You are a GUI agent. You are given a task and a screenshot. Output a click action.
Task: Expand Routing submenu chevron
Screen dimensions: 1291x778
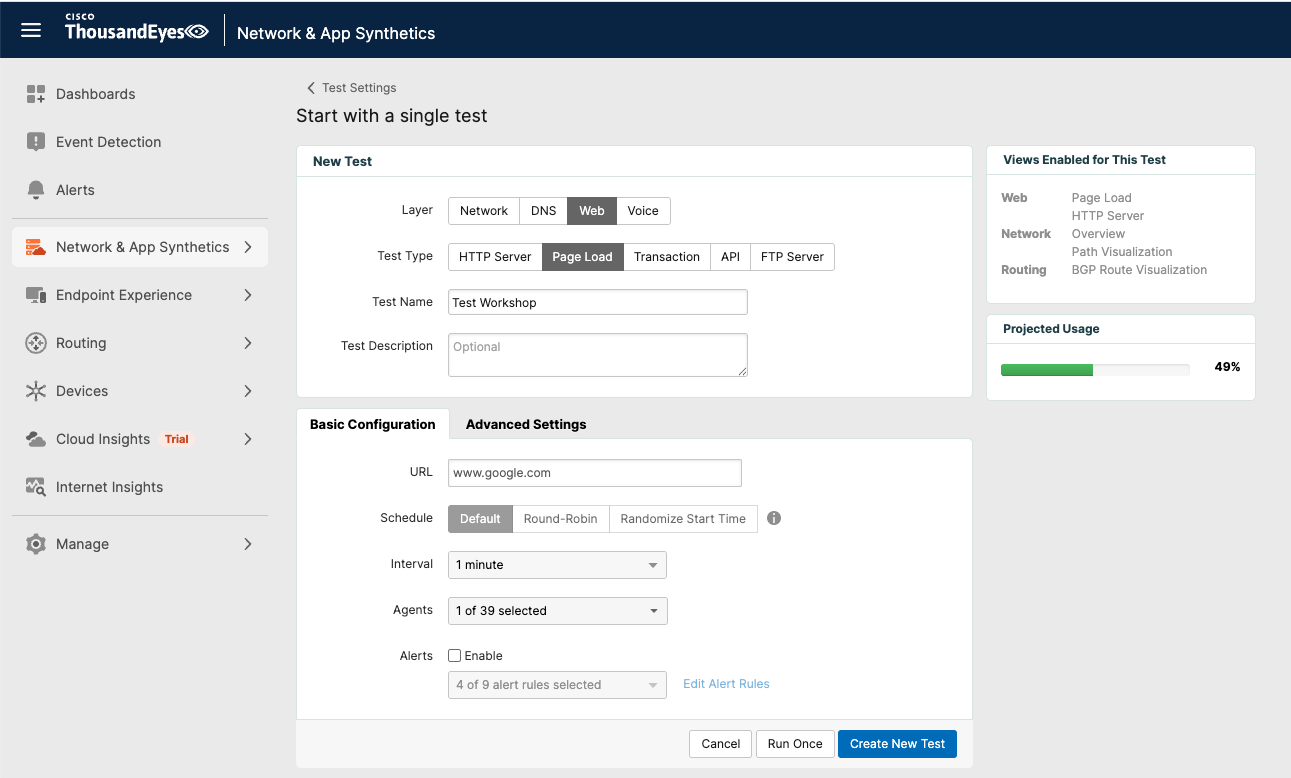248,343
